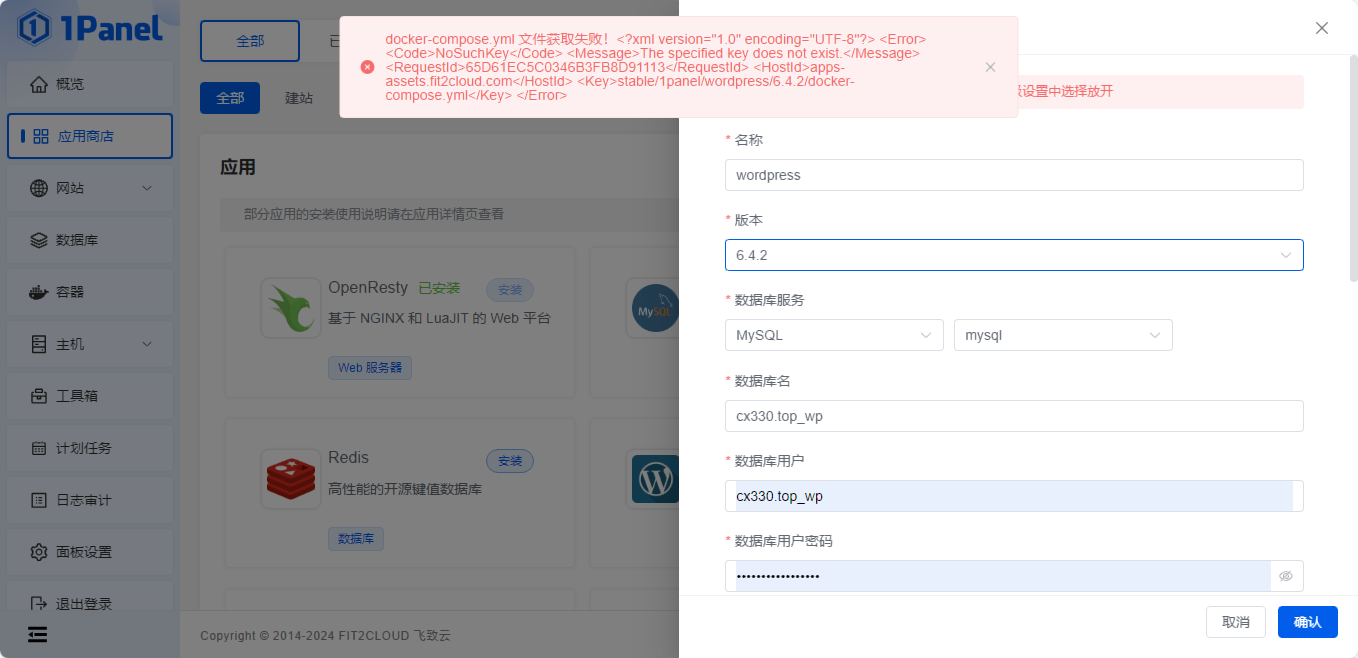Open 数据库 via its sidebar layers icon
The width and height of the screenshot is (1358, 658).
[x=39, y=240]
